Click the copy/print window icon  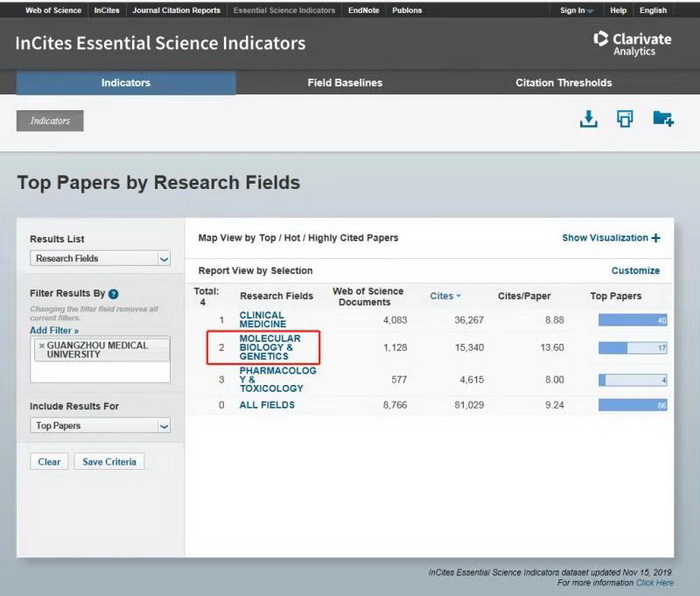(x=625, y=119)
